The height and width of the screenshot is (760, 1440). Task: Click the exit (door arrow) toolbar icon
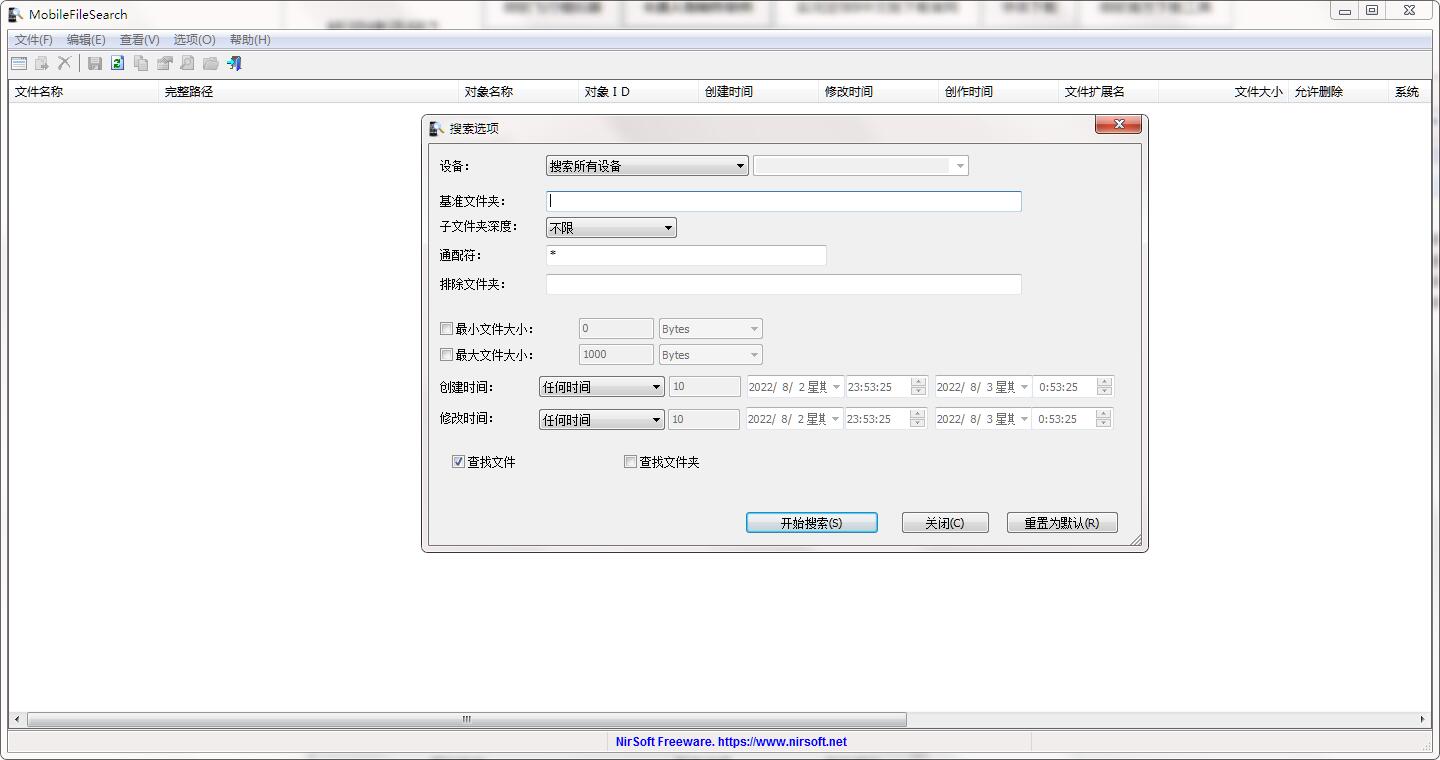[234, 63]
